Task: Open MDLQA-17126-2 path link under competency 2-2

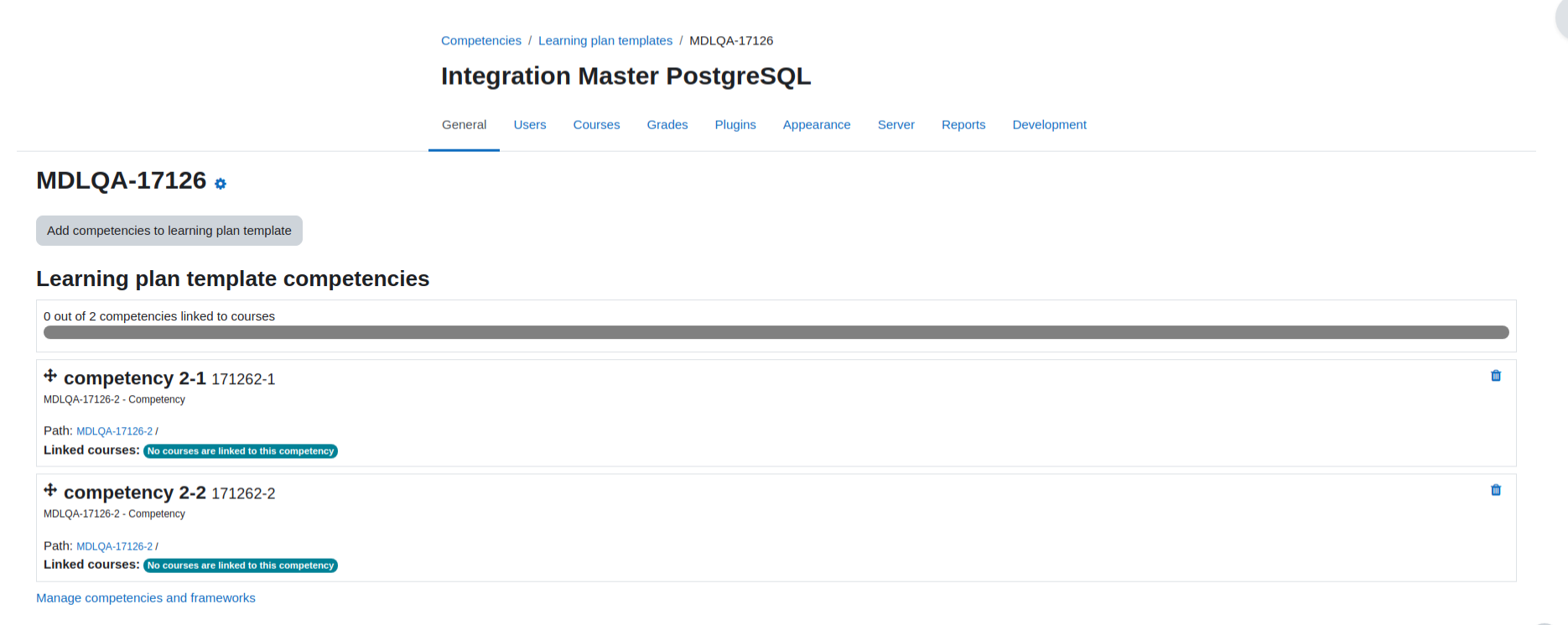Action: click(x=115, y=546)
